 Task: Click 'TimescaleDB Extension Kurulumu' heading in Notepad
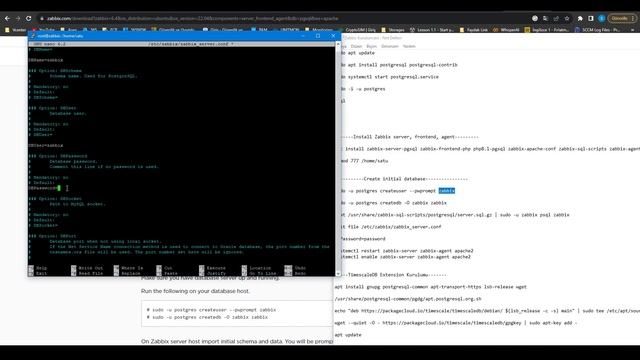[388, 275]
